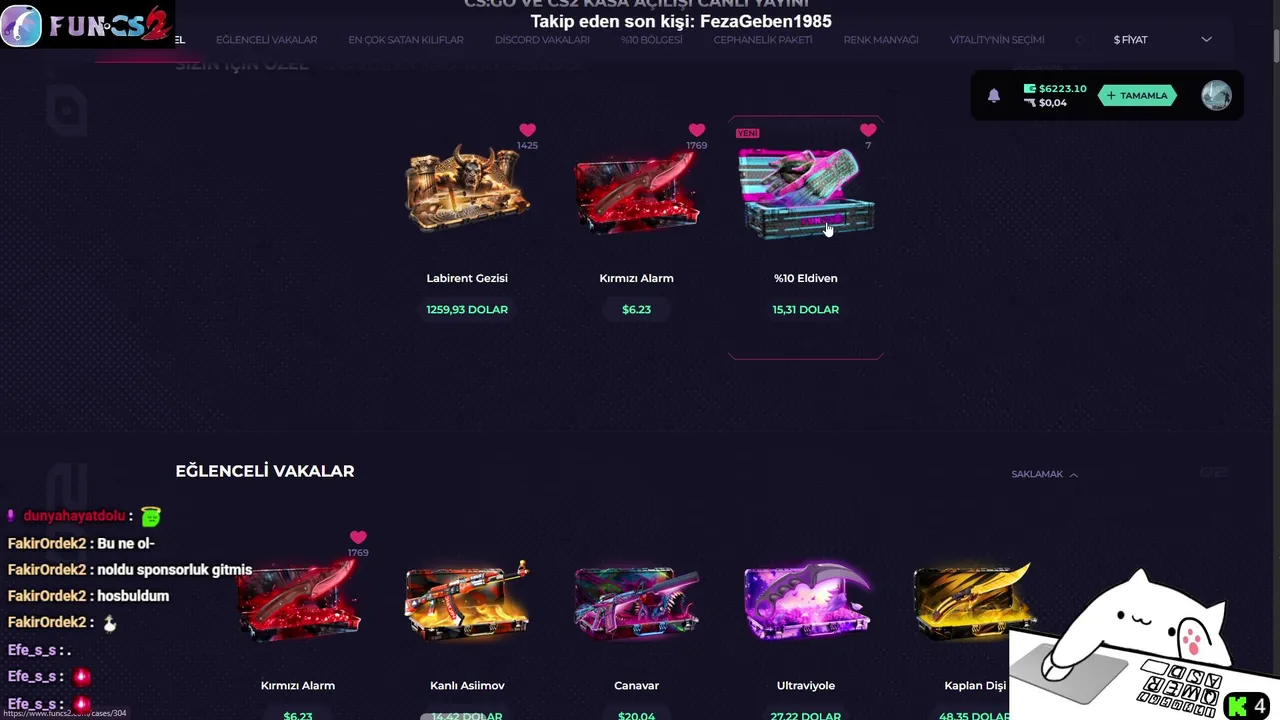Viewport: 1280px width, 720px height.
Task: Go to EĞLENCELİ VAKALAR tab
Action: point(266,40)
